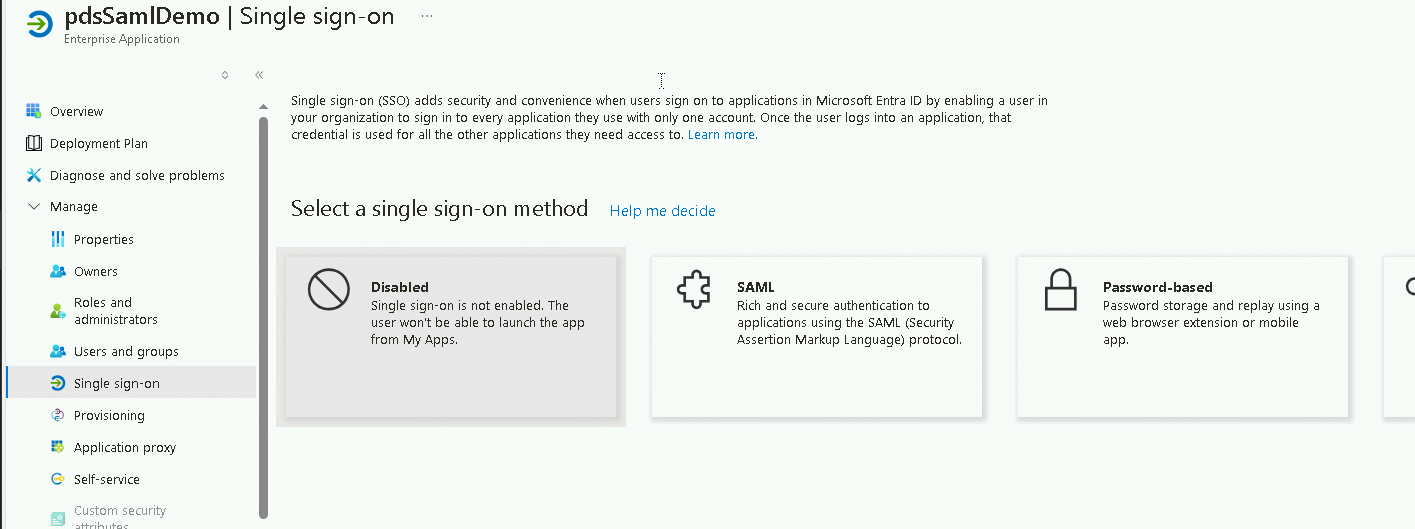Open the Learn more link

(x=722, y=135)
